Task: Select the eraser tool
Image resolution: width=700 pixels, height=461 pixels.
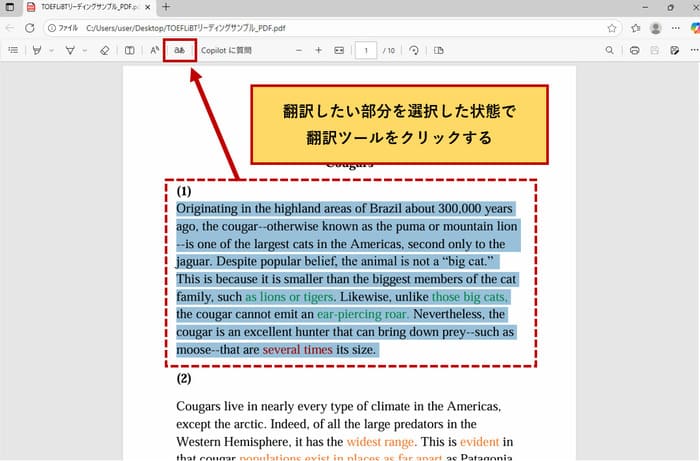Action: click(x=105, y=49)
